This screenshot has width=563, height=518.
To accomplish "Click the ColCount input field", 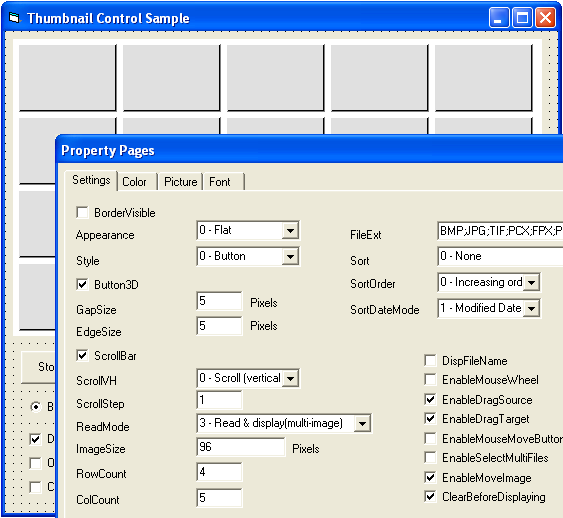I will pyautogui.click(x=219, y=498).
